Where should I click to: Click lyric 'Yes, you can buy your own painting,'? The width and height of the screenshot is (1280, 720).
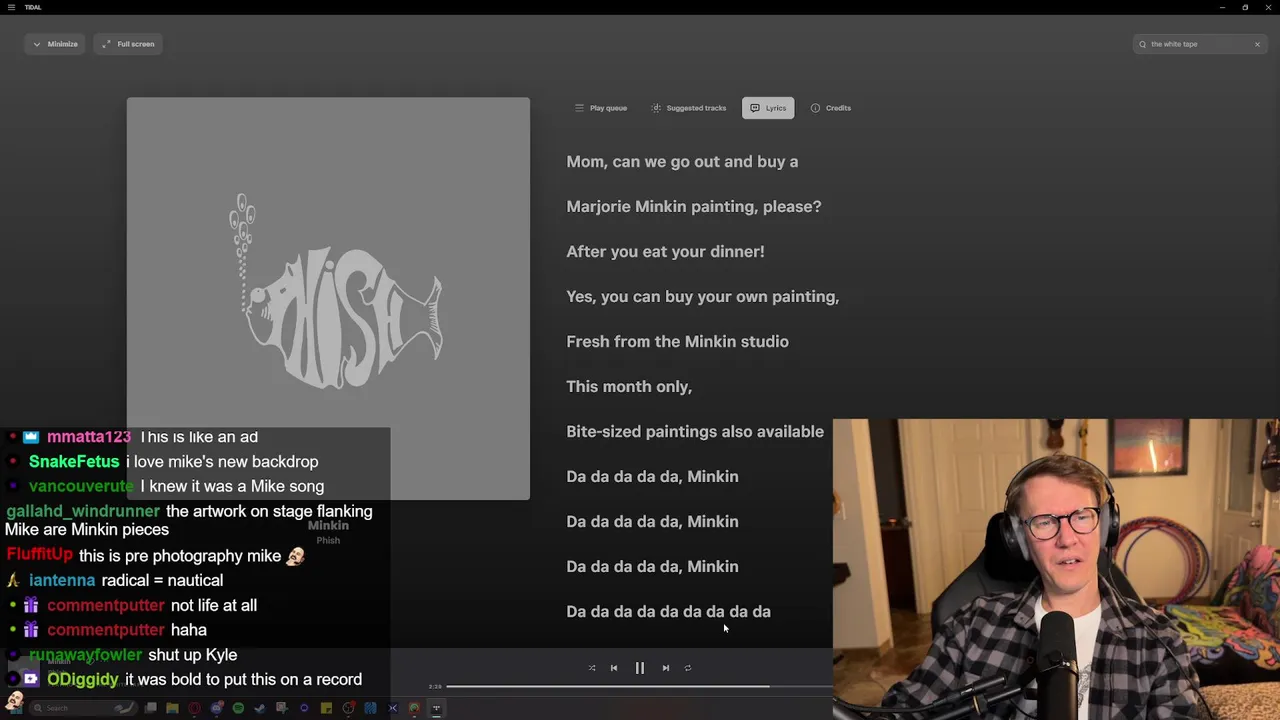[703, 297]
